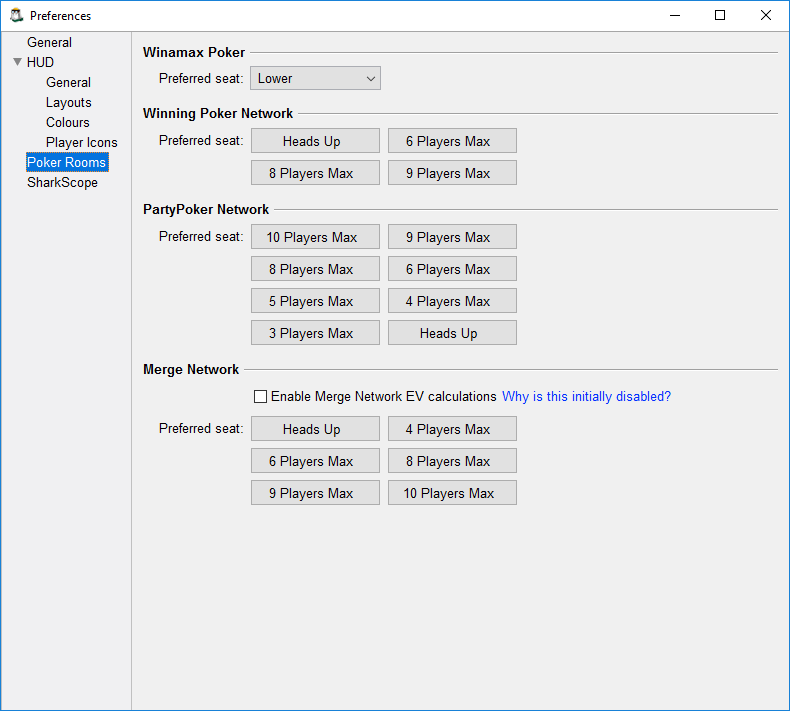Set Merge Network 4 Players Max seat

coord(452,429)
